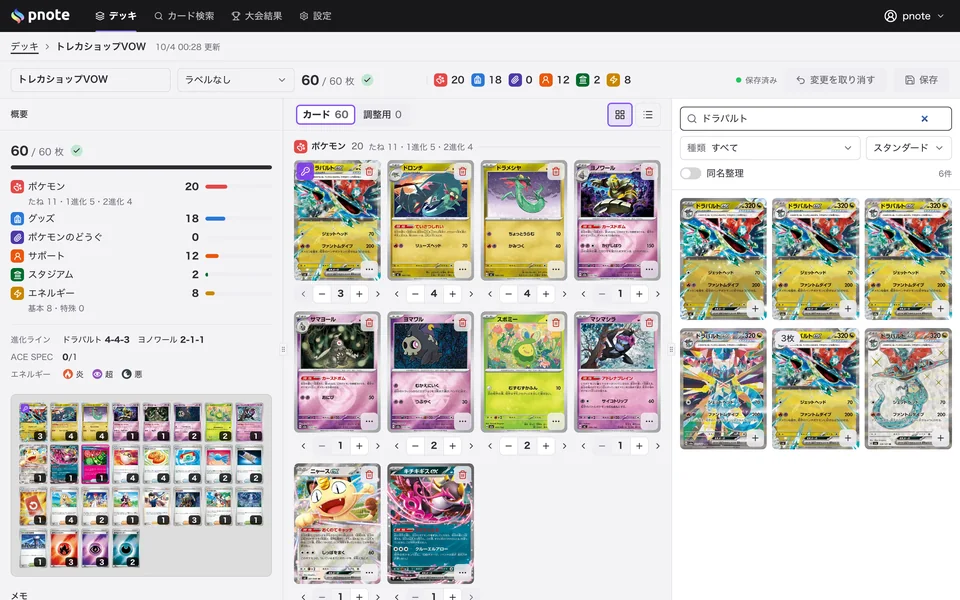Click the panel resize handle near deck list
The width and height of the screenshot is (960, 600).
click(283, 350)
